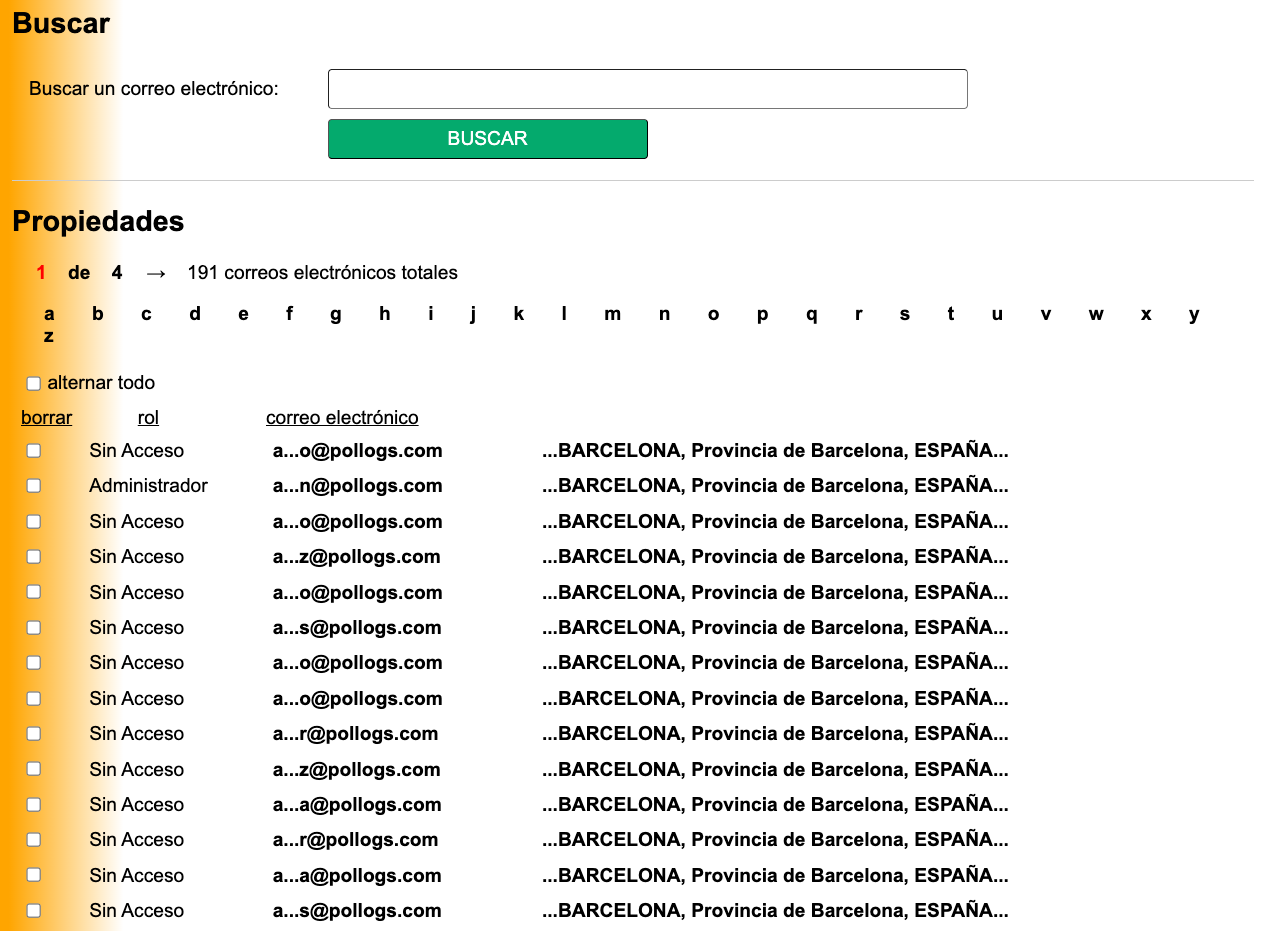The image size is (1267, 931).
Task: Click the 'borrar' column header
Action: tap(46, 417)
